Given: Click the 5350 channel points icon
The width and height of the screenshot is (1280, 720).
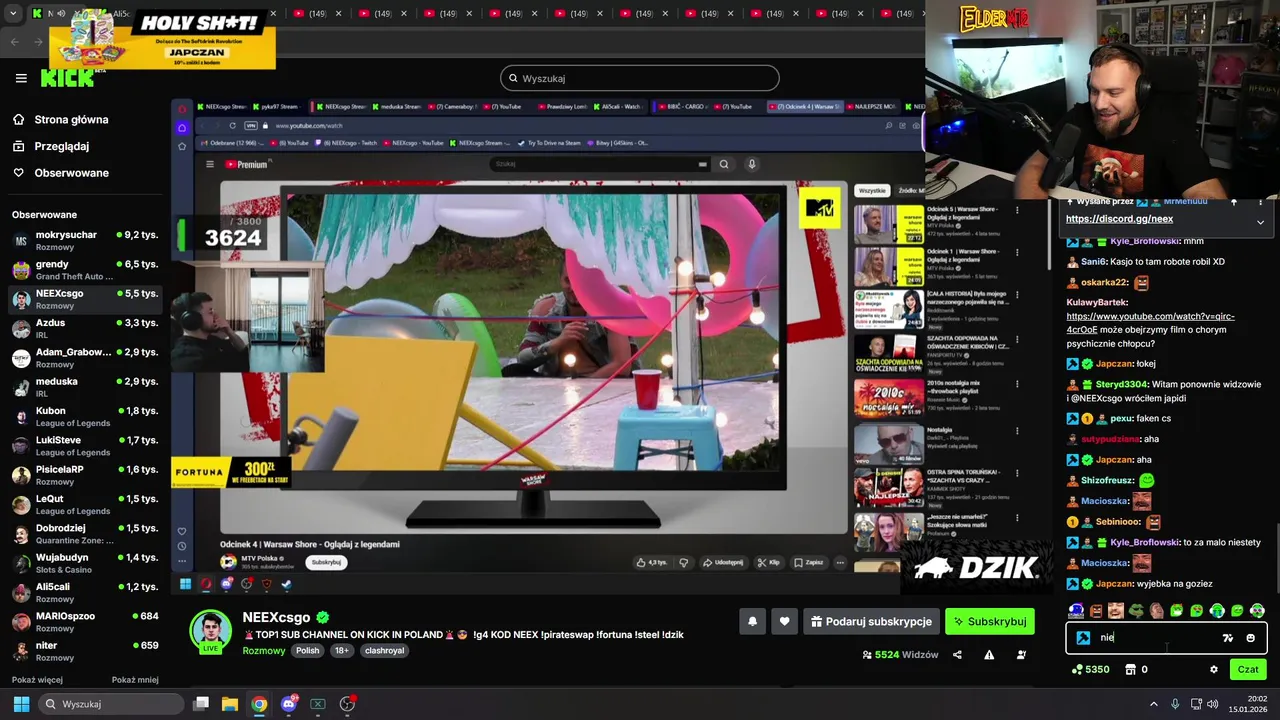Looking at the screenshot, I should click(x=1077, y=670).
